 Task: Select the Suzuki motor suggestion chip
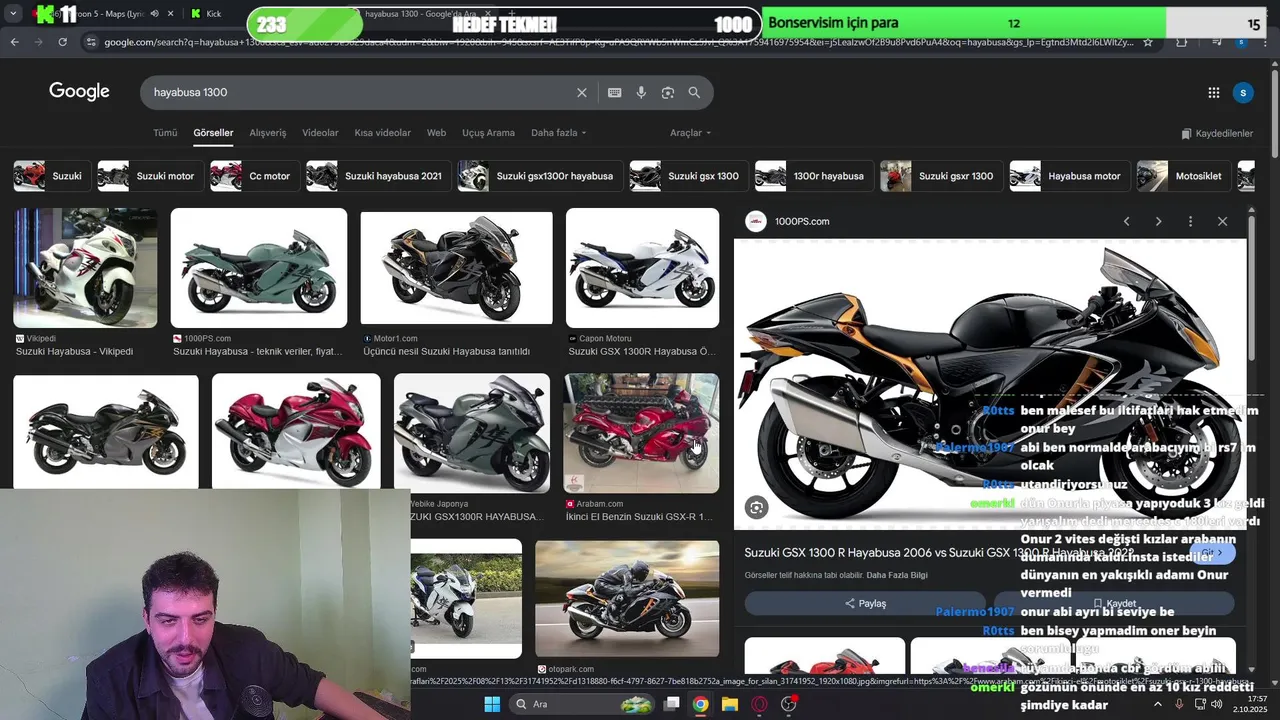(149, 176)
